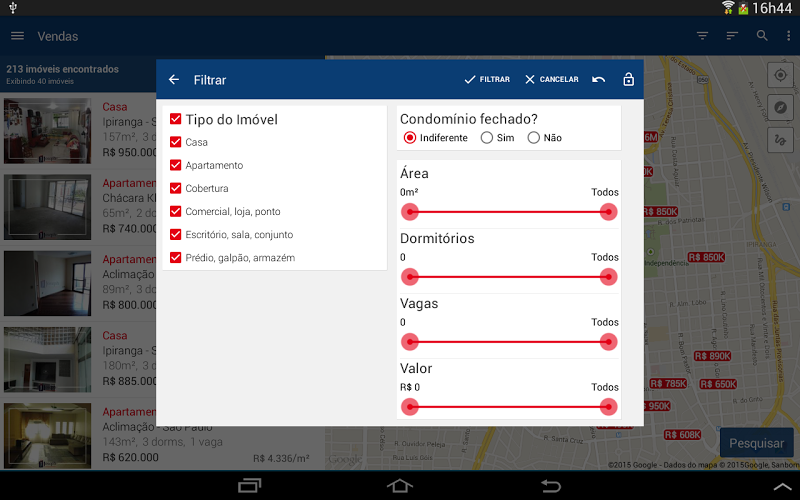Screen dimensions: 800x500
Task: Open the R$ 800.000 Aclimação listing photo
Action: coord(47,283)
